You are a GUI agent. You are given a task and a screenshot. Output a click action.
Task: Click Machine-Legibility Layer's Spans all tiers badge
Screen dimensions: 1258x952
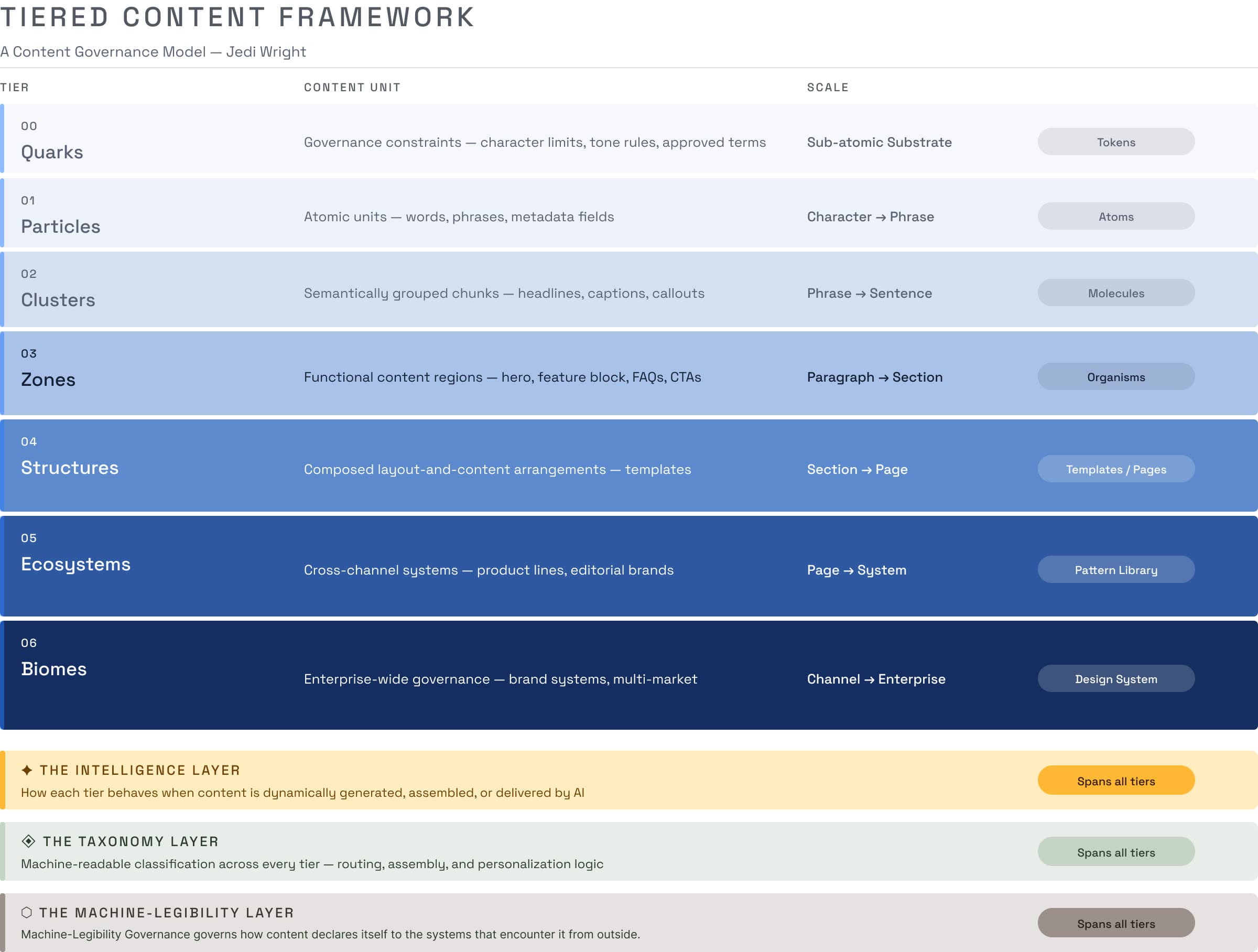click(x=1116, y=923)
